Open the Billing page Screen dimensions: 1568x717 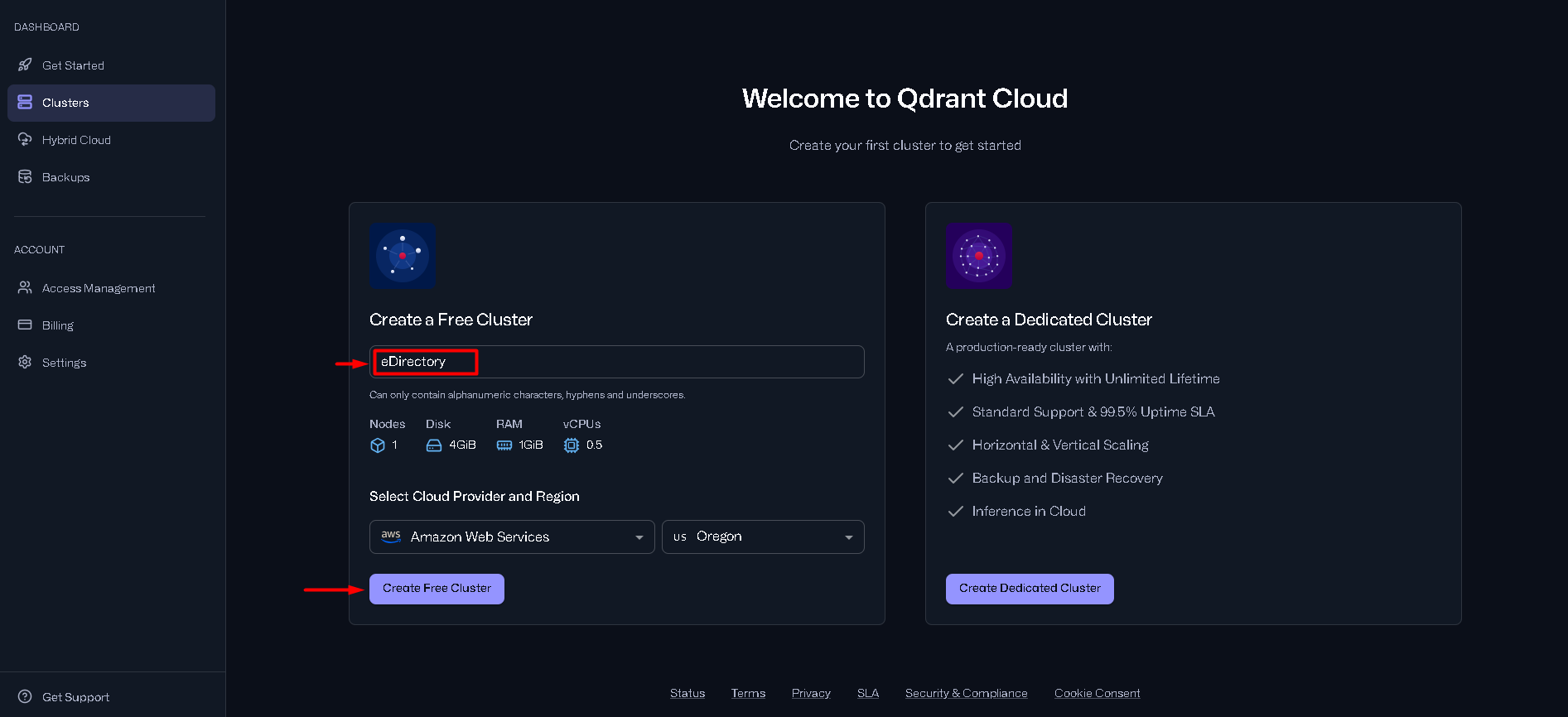(111, 325)
